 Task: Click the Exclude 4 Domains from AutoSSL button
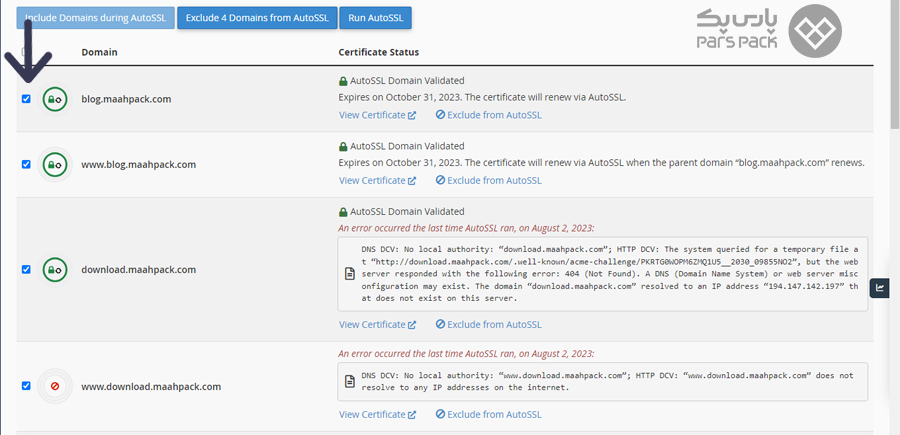(x=257, y=18)
